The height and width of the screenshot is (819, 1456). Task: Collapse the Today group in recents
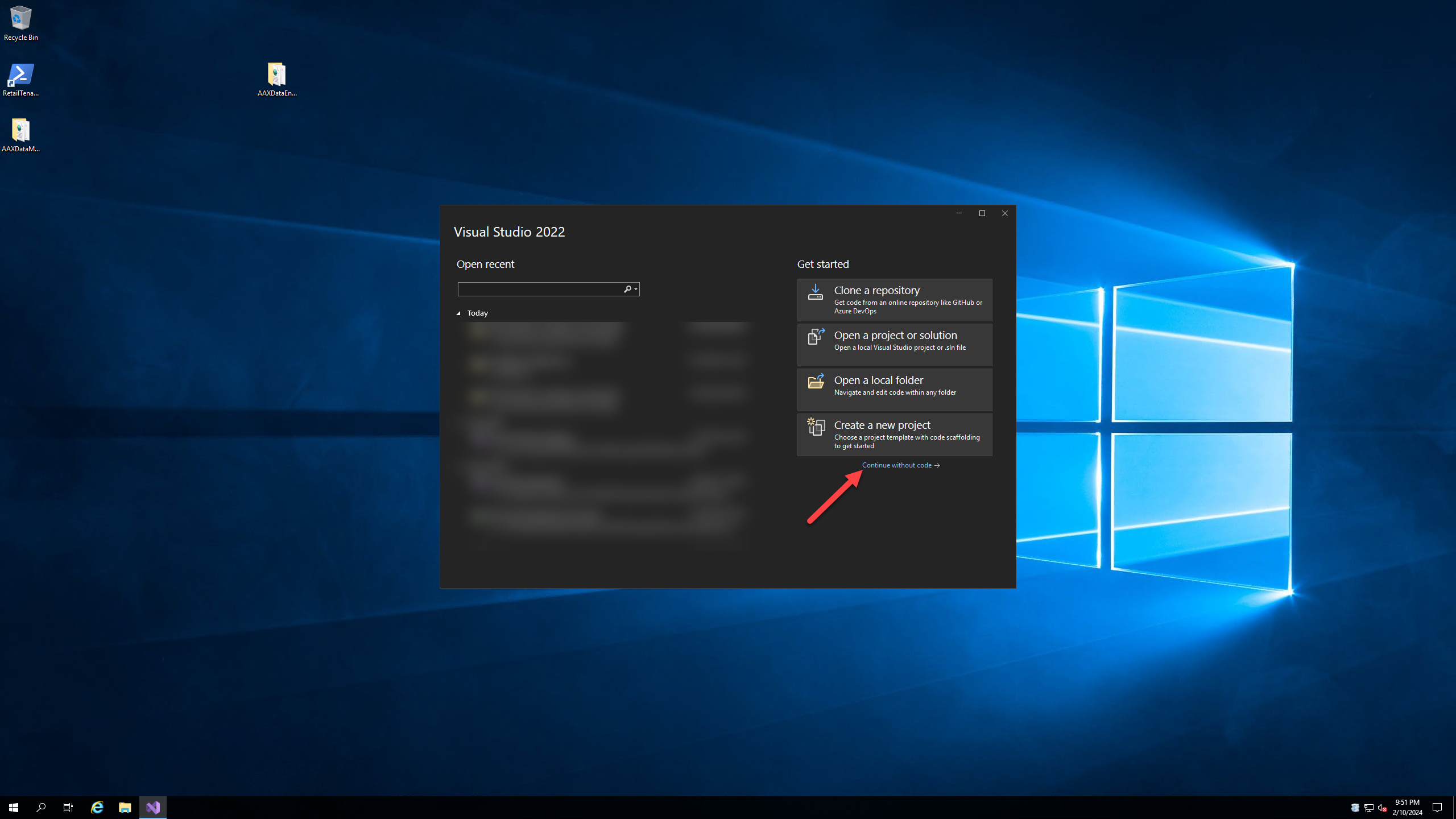[x=458, y=313]
